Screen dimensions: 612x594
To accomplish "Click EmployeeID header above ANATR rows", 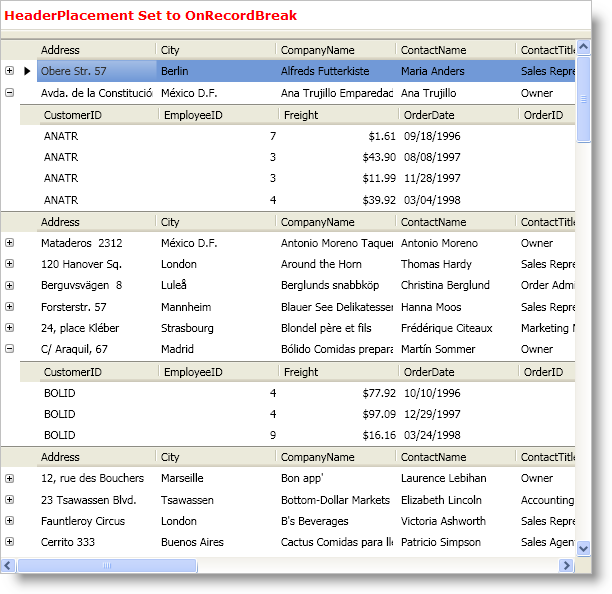I will point(219,115).
